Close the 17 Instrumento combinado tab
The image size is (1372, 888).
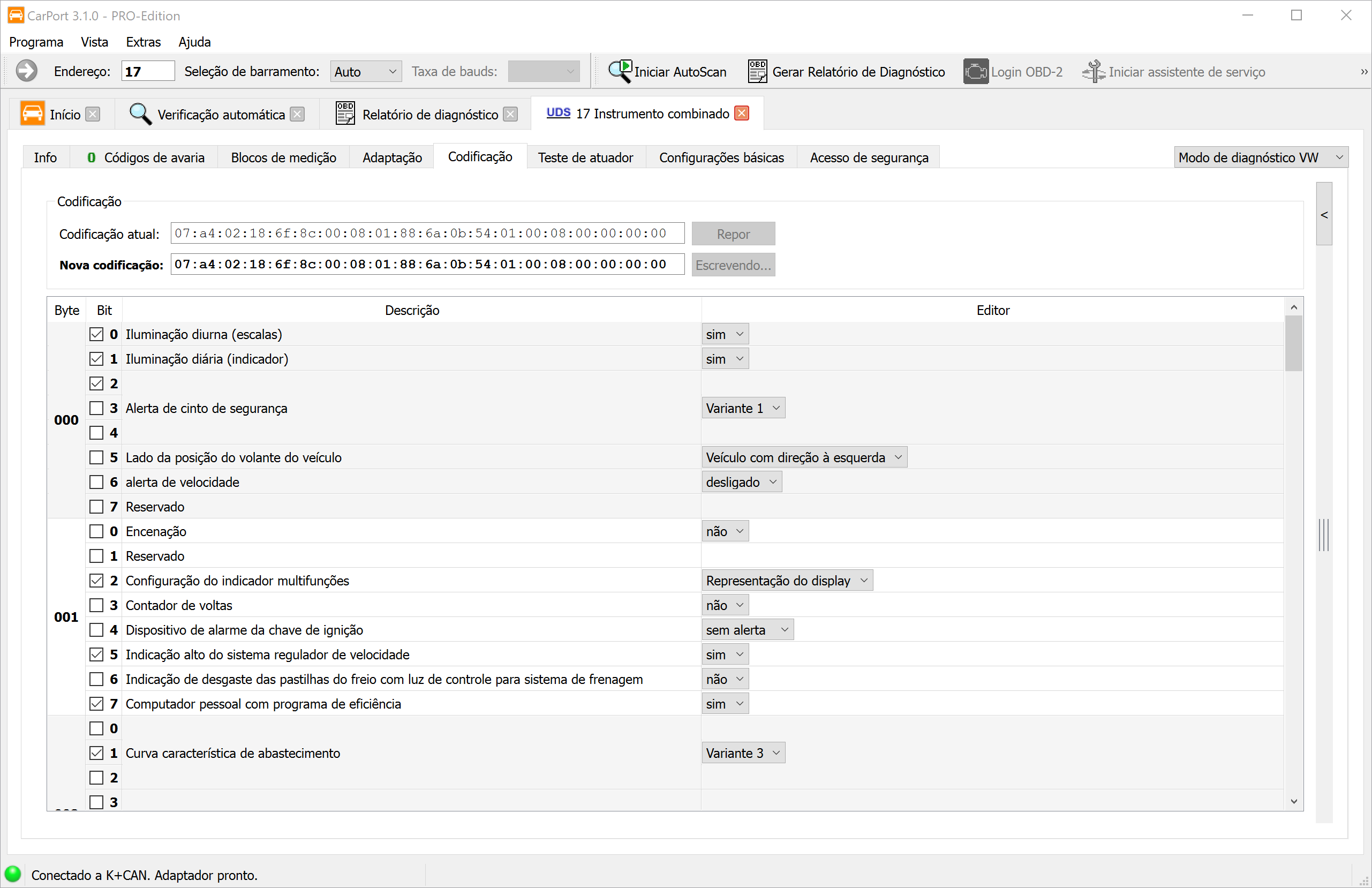coord(742,114)
